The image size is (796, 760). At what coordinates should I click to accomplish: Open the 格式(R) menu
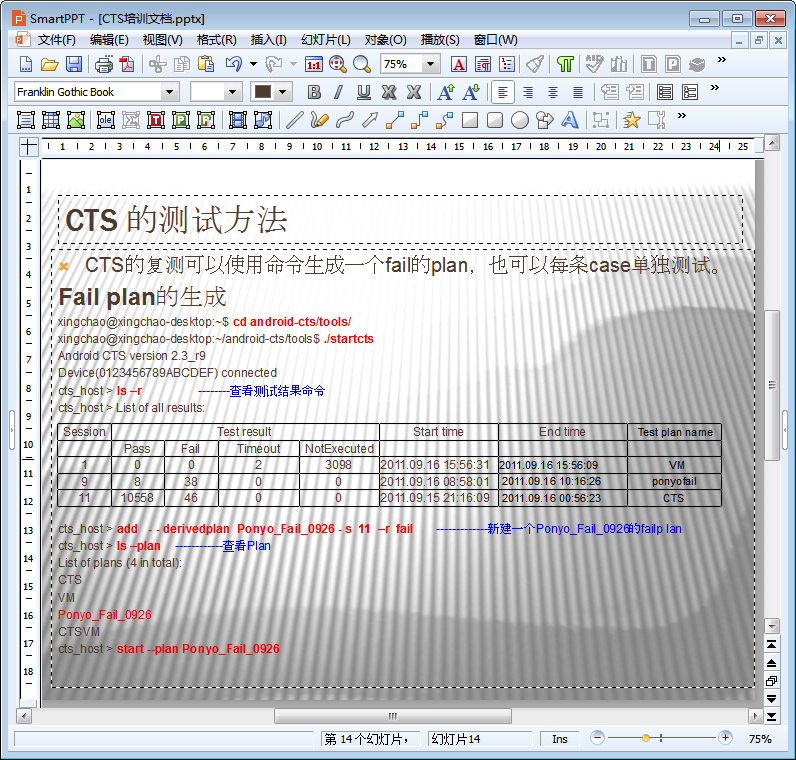(x=216, y=40)
